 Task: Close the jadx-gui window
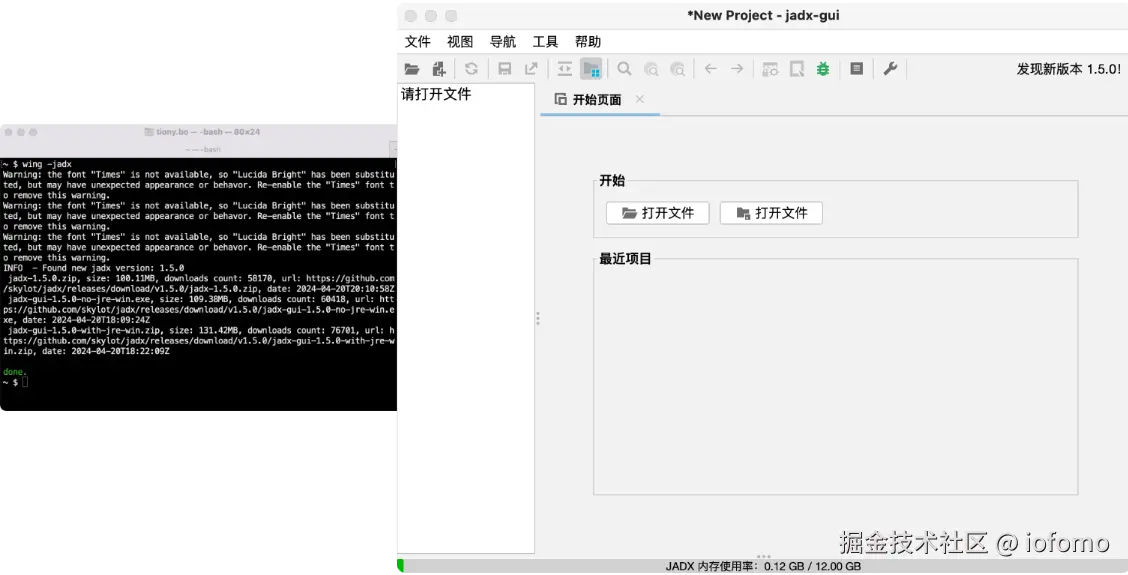tap(411, 16)
